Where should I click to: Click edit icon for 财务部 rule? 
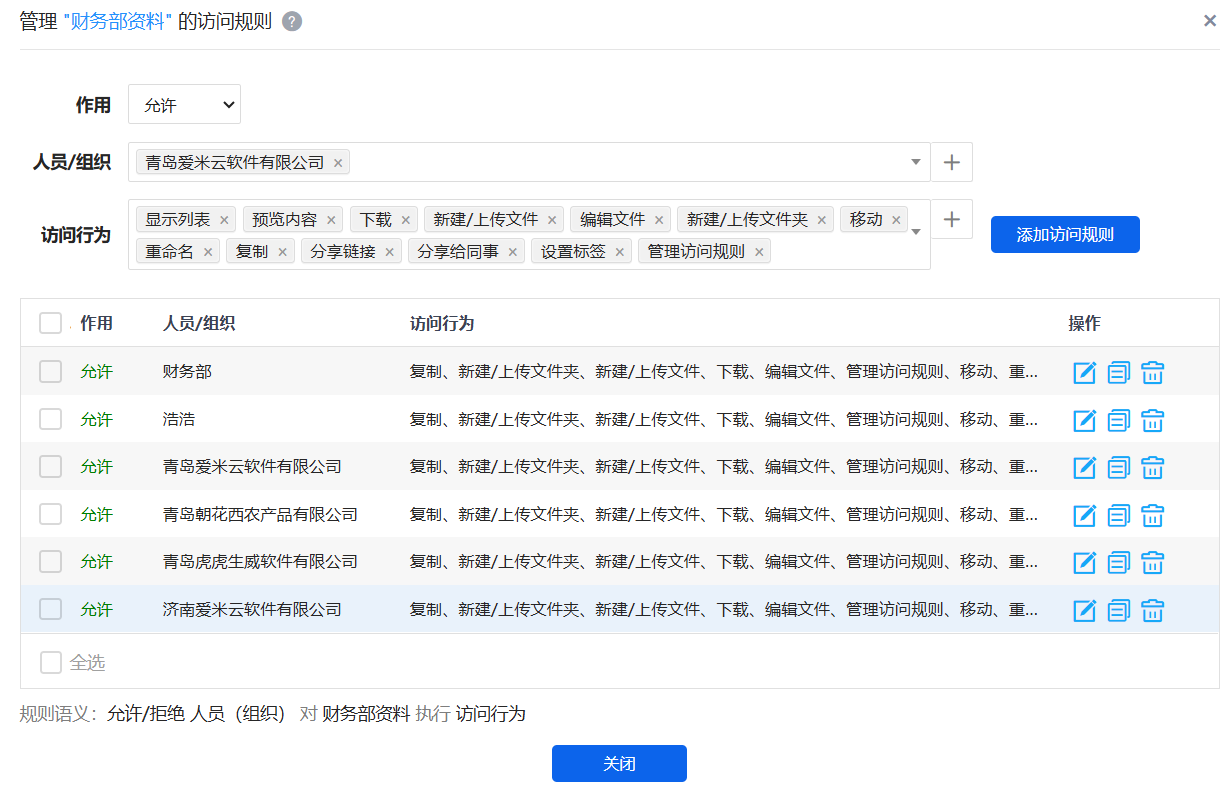[1084, 373]
